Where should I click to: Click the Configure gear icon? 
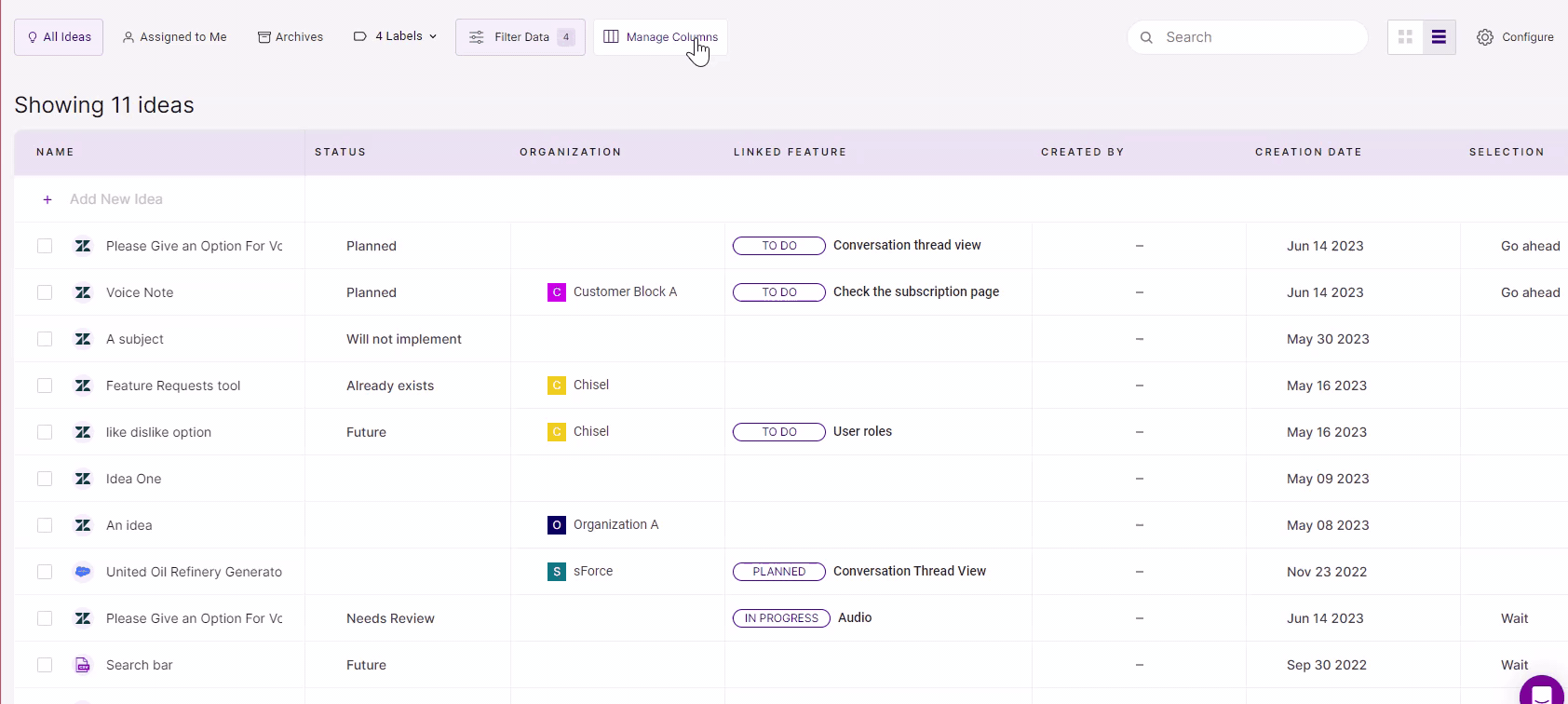tap(1485, 37)
